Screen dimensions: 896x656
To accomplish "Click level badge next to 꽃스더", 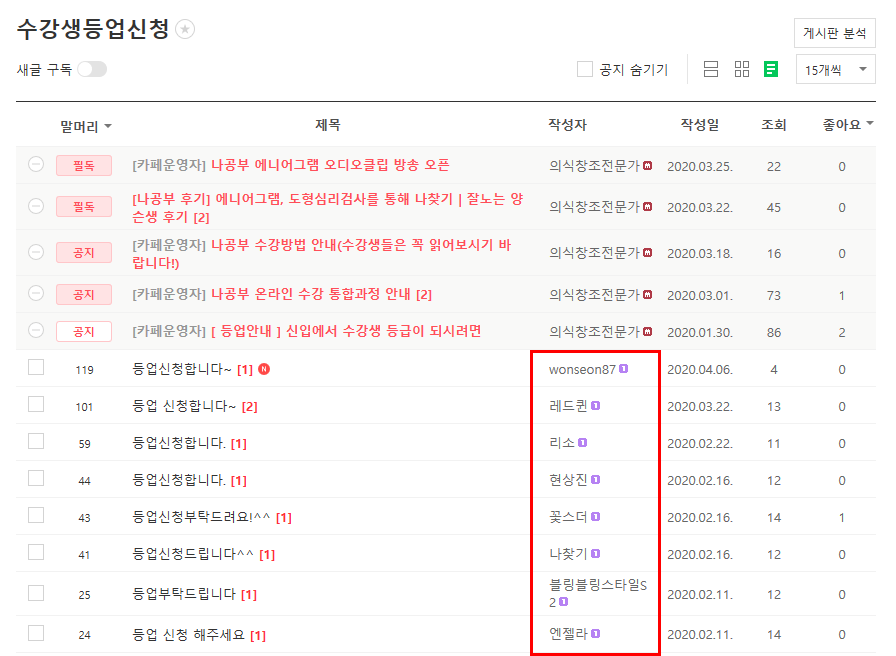I will [595, 517].
